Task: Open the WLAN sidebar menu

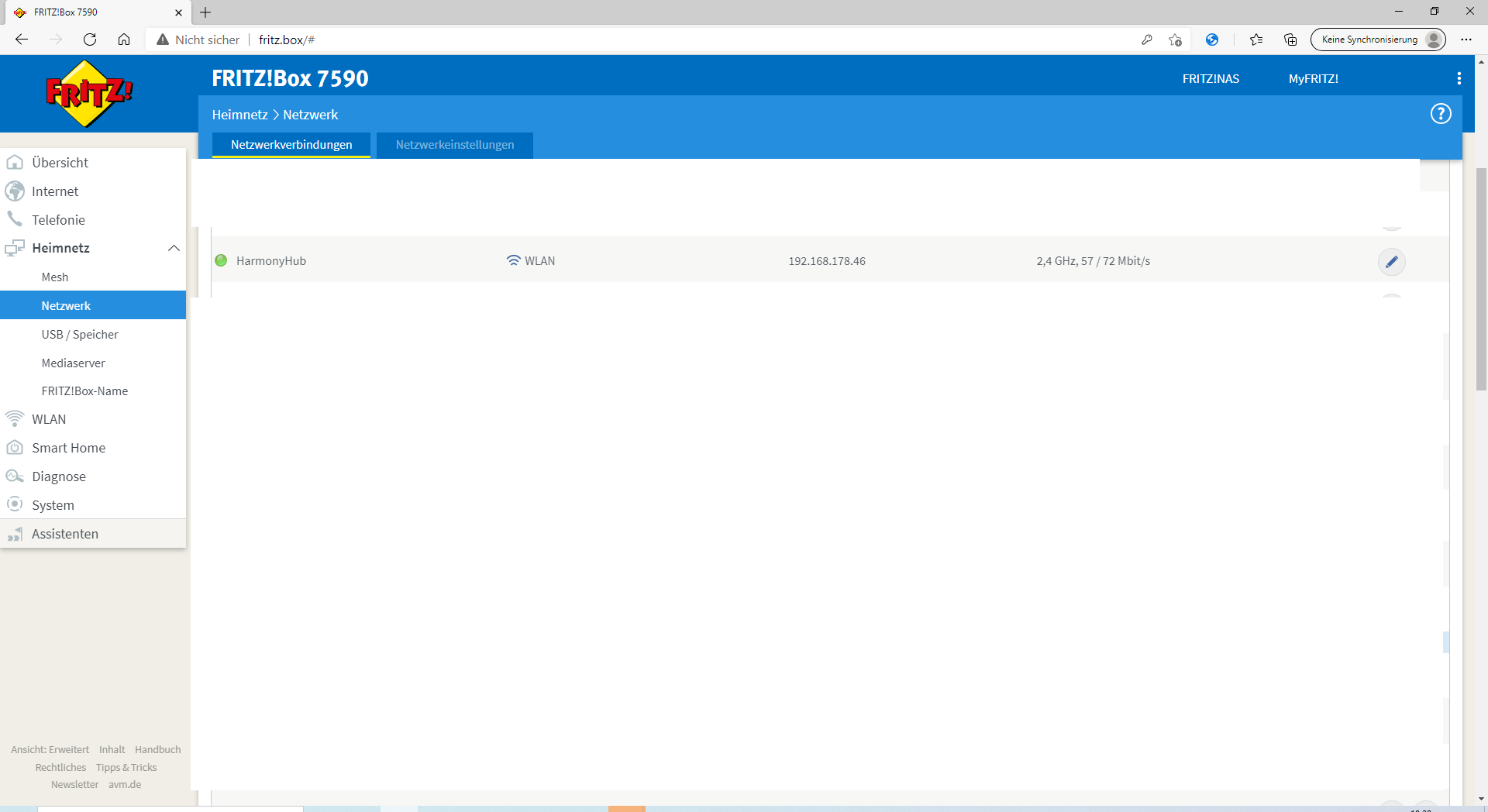Action: [x=49, y=419]
